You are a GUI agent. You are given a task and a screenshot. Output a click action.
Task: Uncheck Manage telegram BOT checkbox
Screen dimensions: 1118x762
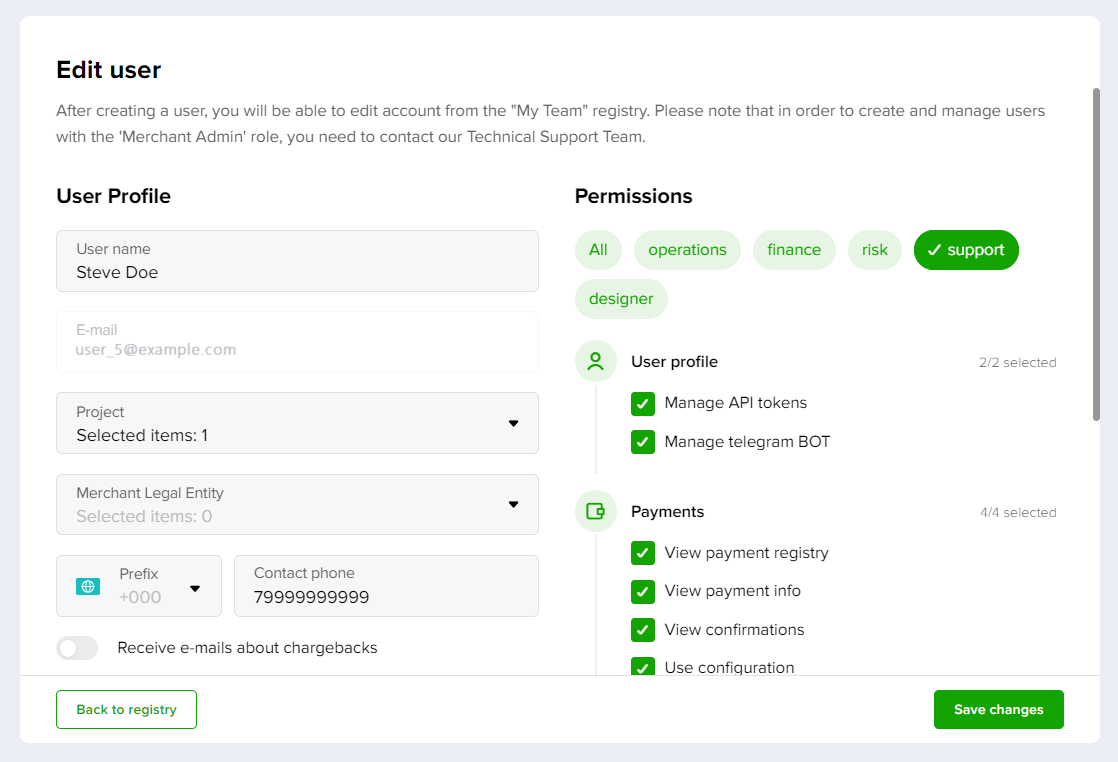point(642,442)
